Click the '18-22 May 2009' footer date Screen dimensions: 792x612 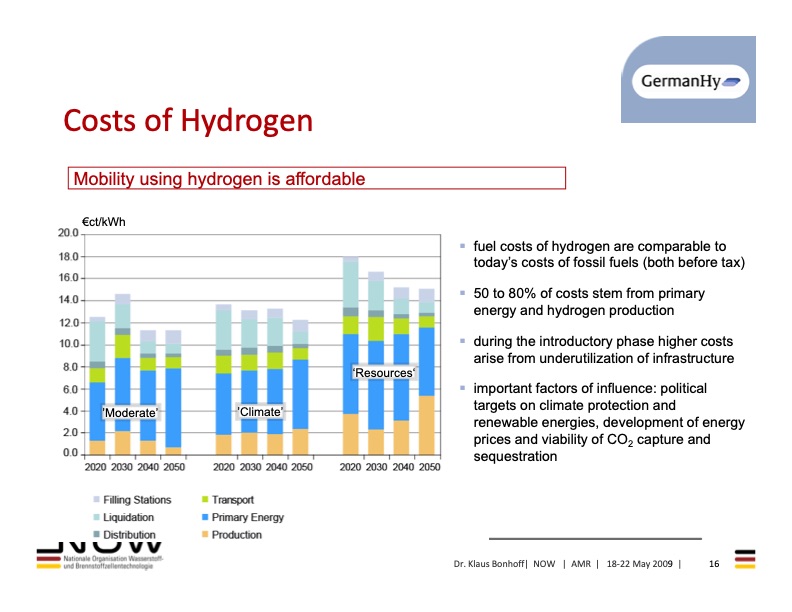pos(639,564)
